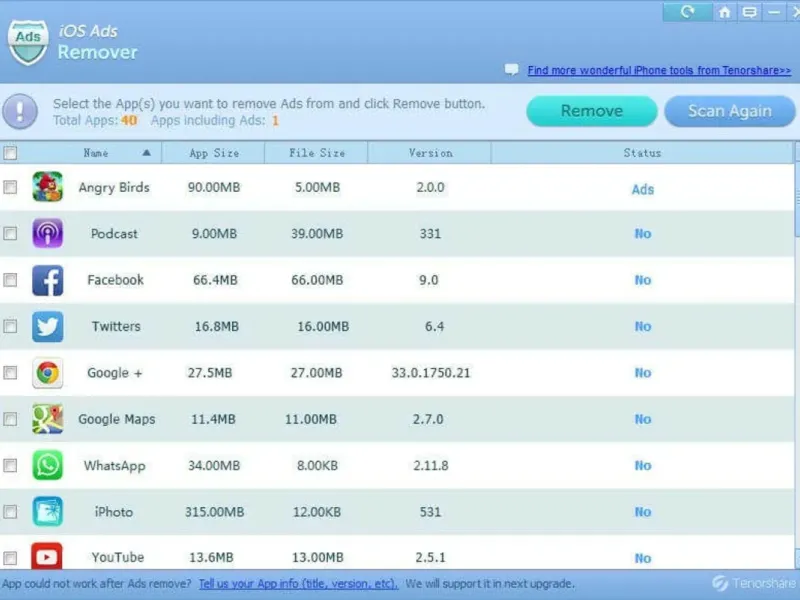Click the Podcast app icon

point(47,233)
